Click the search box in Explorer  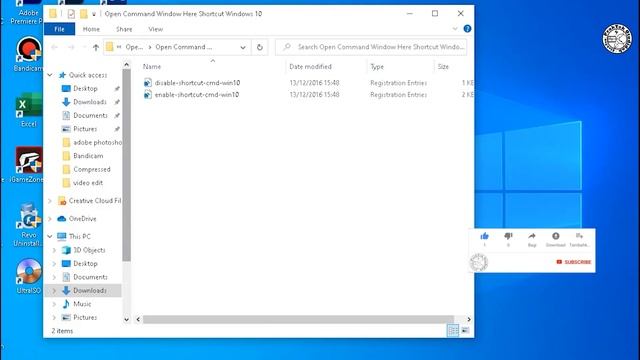371,47
